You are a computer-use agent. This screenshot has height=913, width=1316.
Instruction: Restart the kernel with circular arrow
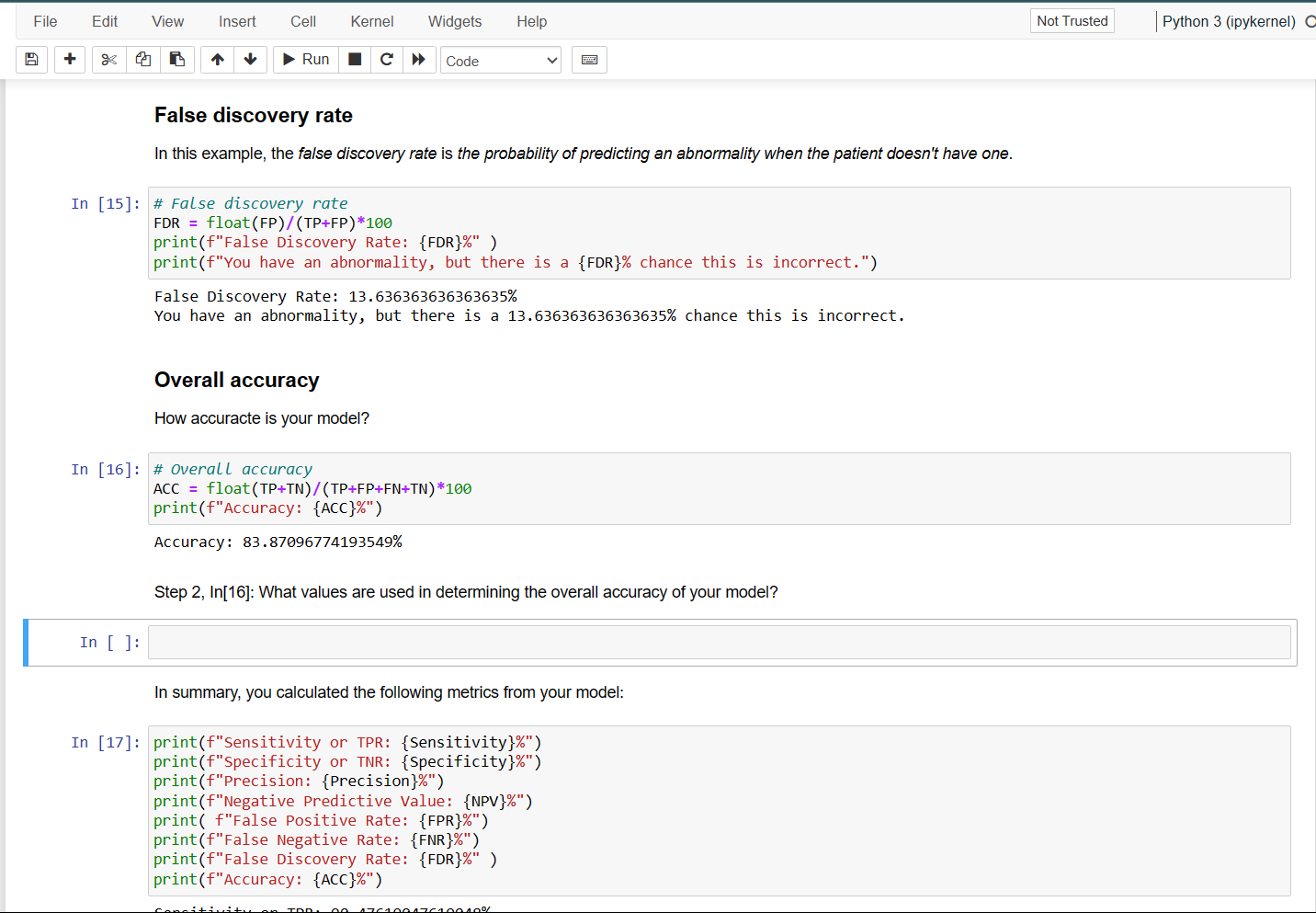point(387,60)
